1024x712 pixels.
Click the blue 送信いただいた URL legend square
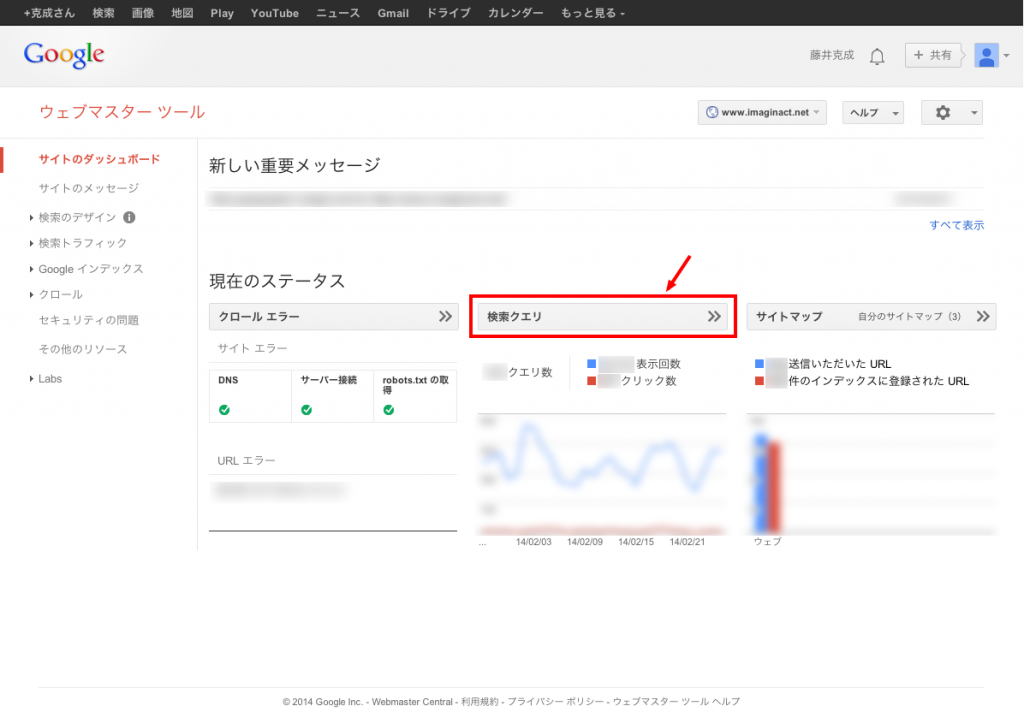[x=760, y=363]
